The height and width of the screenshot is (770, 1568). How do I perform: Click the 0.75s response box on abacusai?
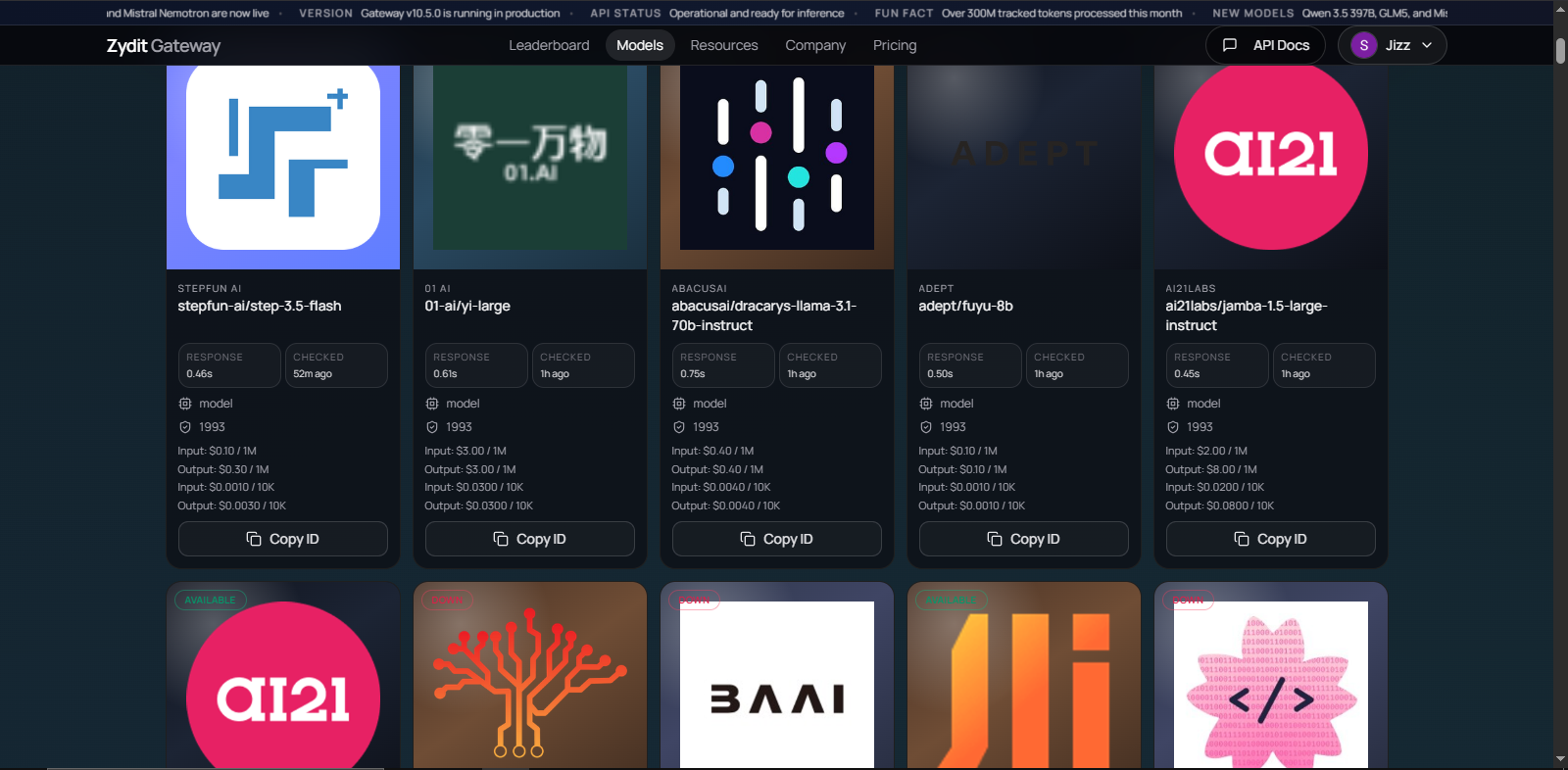pyautogui.click(x=723, y=365)
